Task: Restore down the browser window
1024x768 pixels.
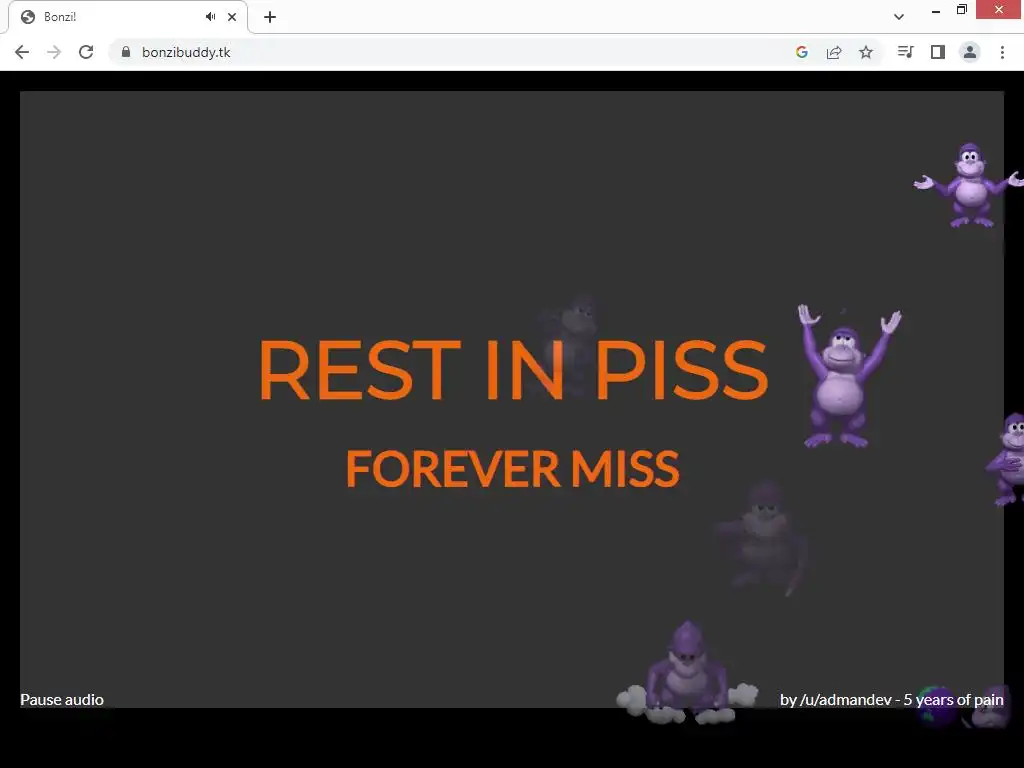Action: [961, 10]
